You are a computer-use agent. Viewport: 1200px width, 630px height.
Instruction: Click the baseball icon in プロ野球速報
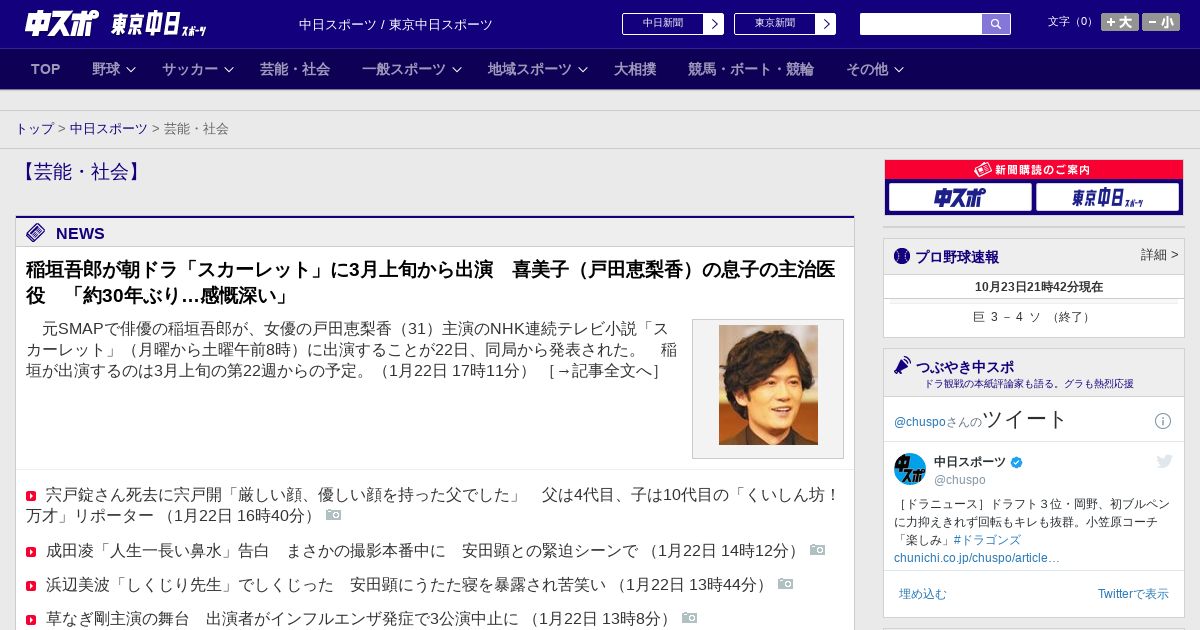click(902, 257)
